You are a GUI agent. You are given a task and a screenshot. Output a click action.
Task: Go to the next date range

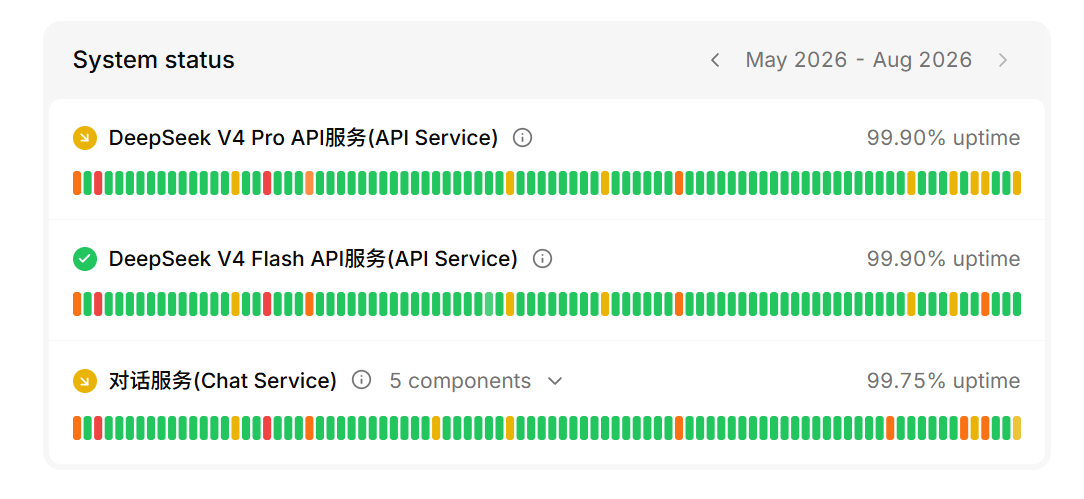[x=1002, y=60]
